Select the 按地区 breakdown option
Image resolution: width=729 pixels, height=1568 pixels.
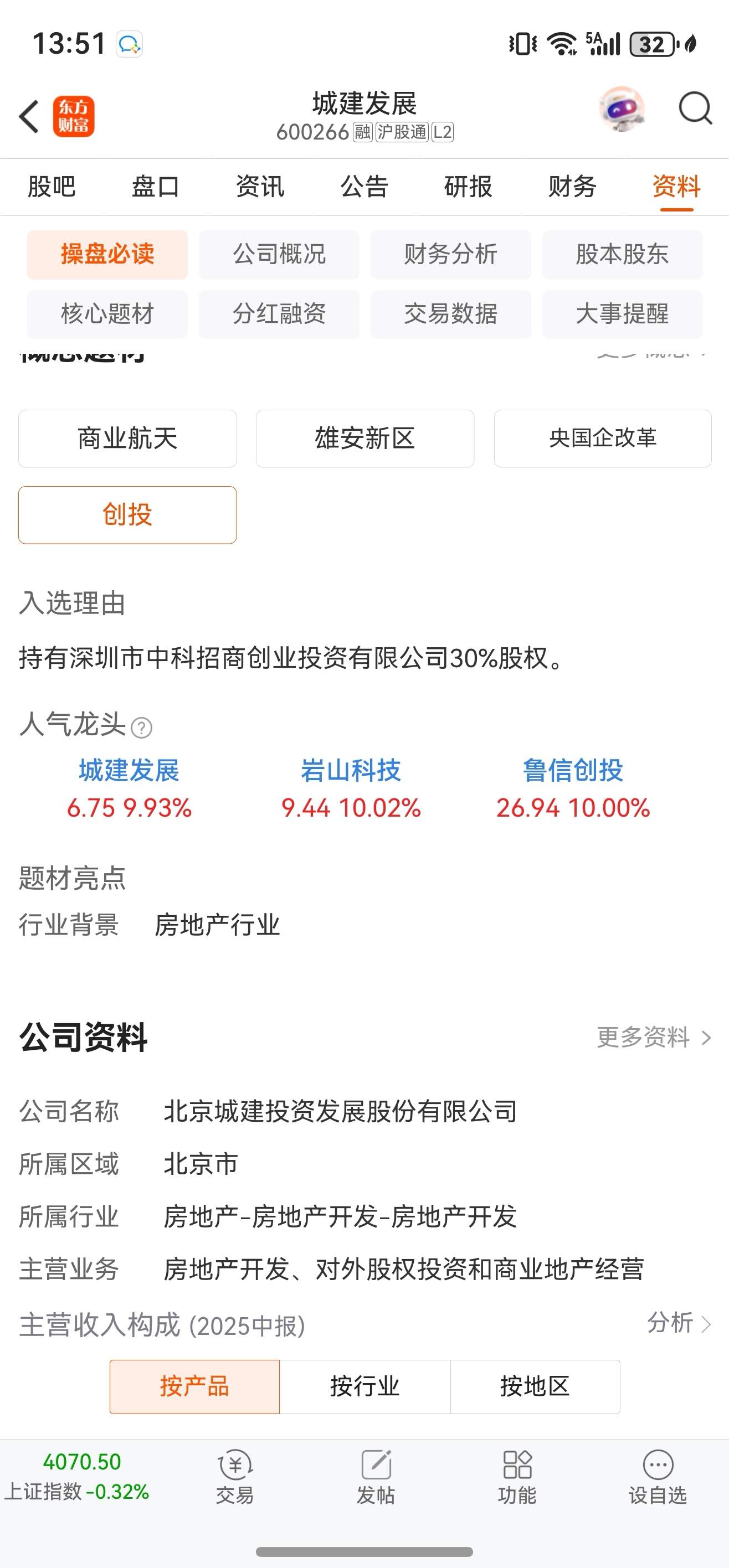pos(535,1386)
